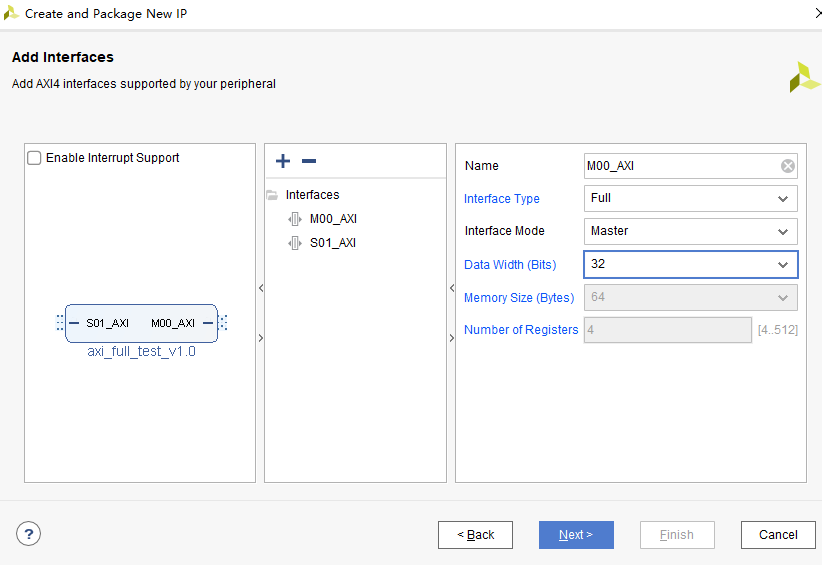
Task: Select S01_AXI in the interfaces tree
Action: coord(332,243)
